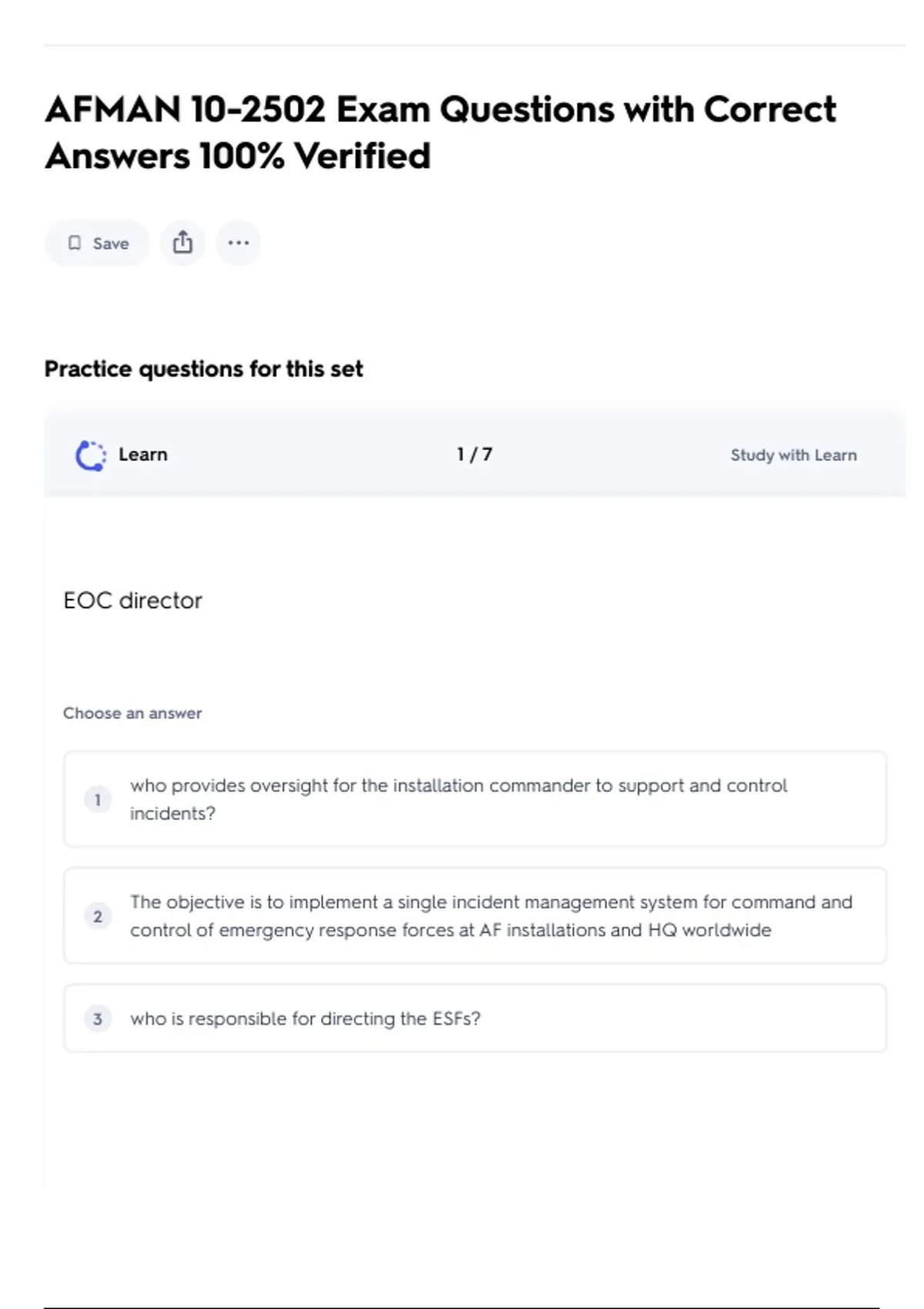Image resolution: width=924 pixels, height=1309 pixels.
Task: Click the Practice questions for this set heading
Action: tap(203, 369)
